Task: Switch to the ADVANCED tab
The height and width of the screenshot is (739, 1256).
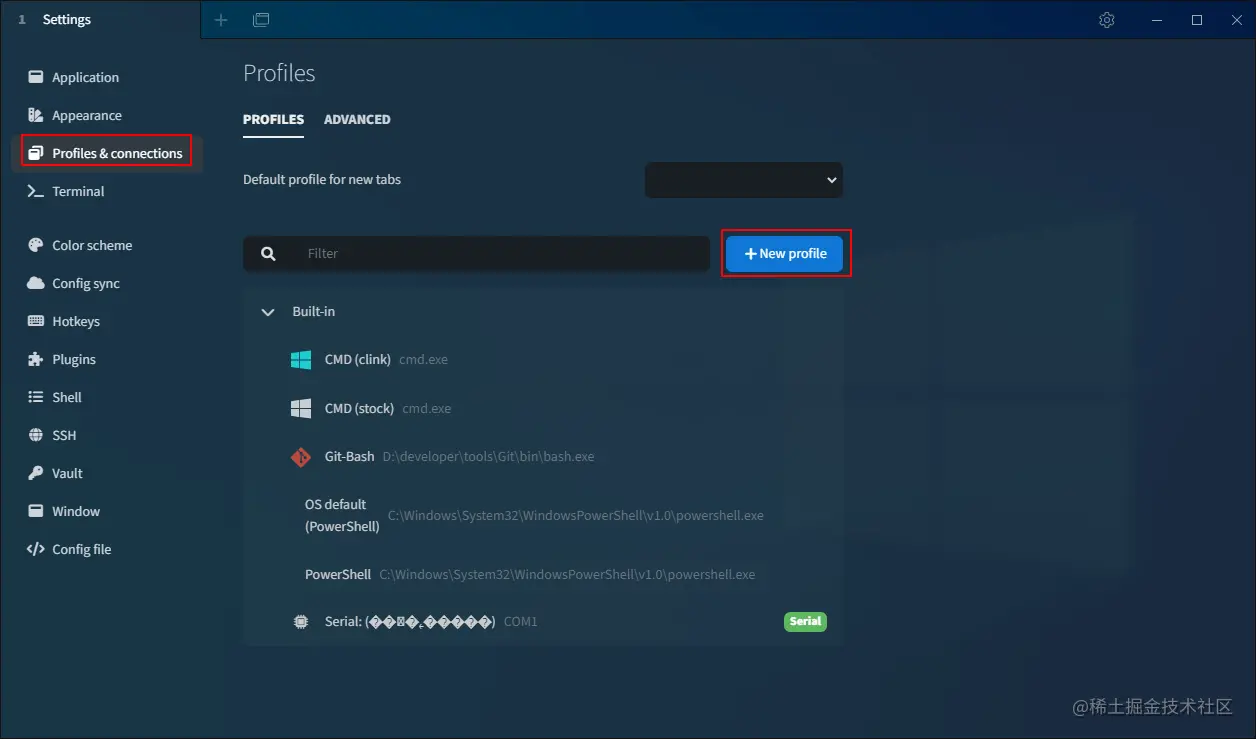Action: 357,119
